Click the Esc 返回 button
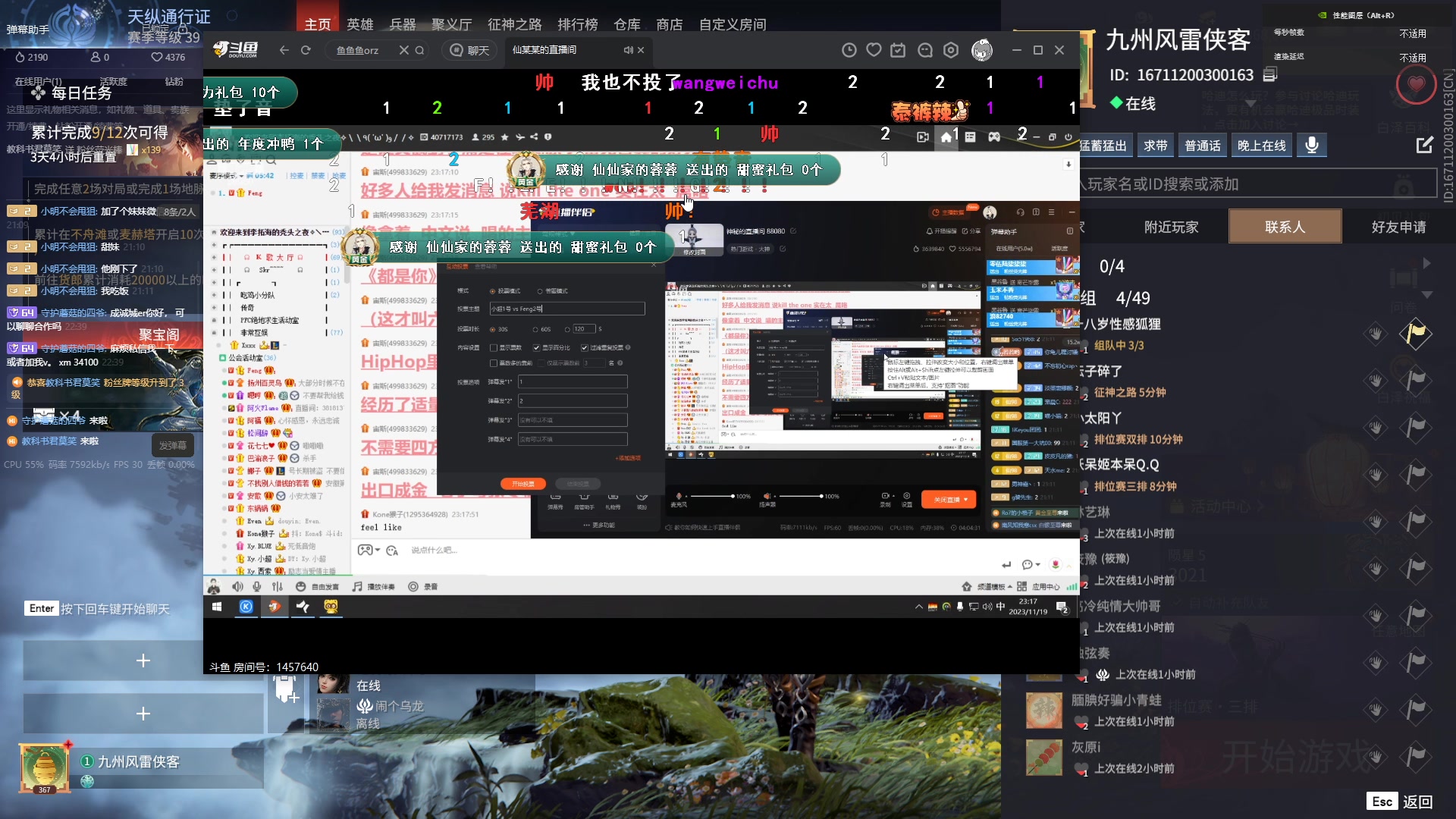Screen dimensions: 1456x819 point(1400,802)
